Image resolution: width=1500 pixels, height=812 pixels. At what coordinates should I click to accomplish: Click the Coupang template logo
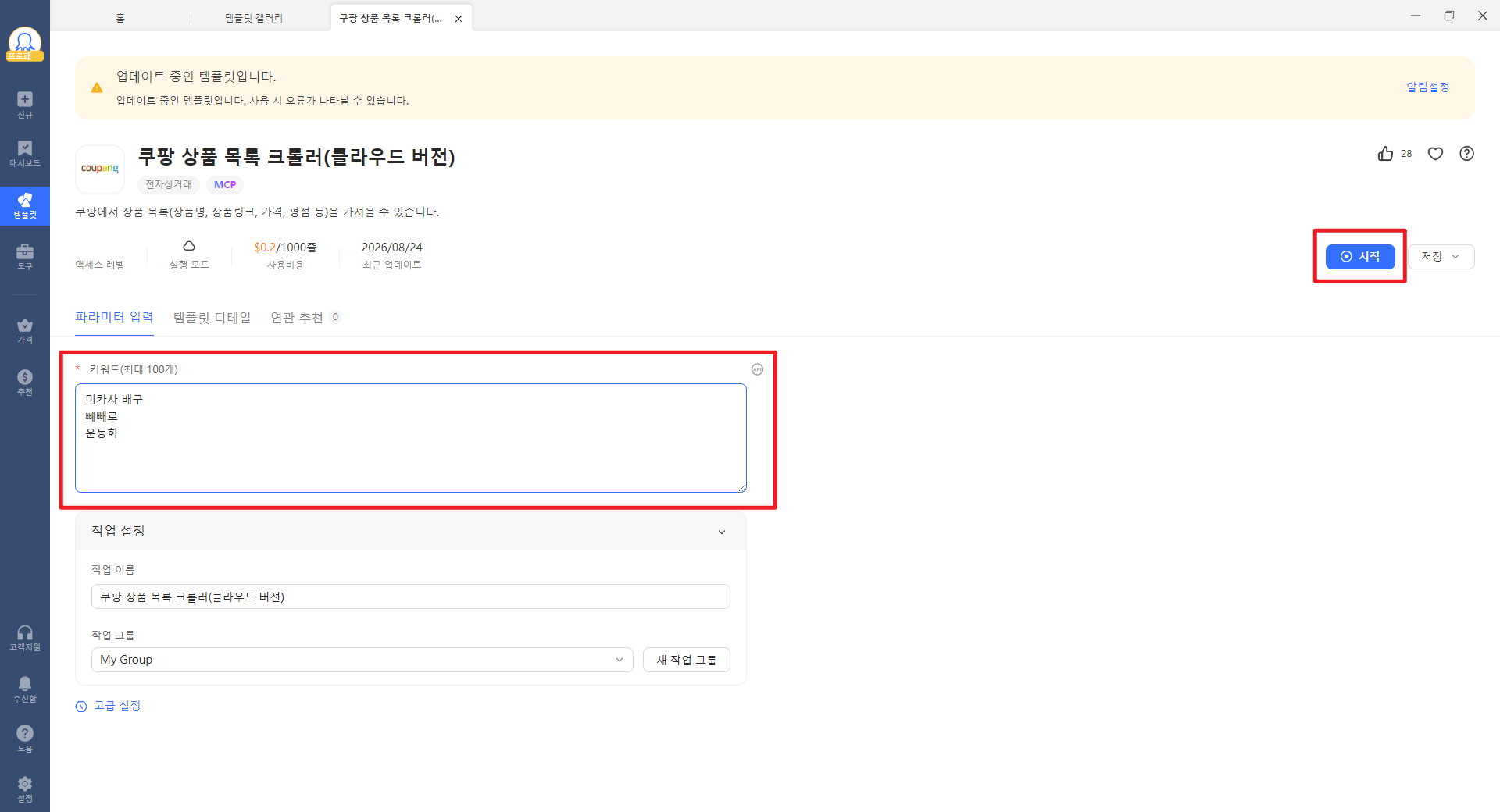pyautogui.click(x=100, y=169)
